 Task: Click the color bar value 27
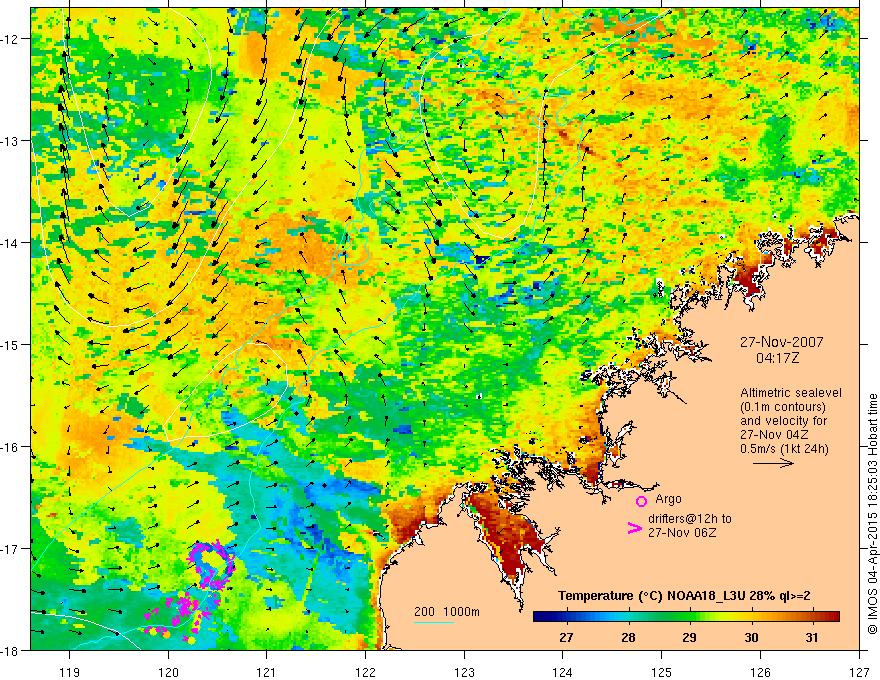coord(566,637)
